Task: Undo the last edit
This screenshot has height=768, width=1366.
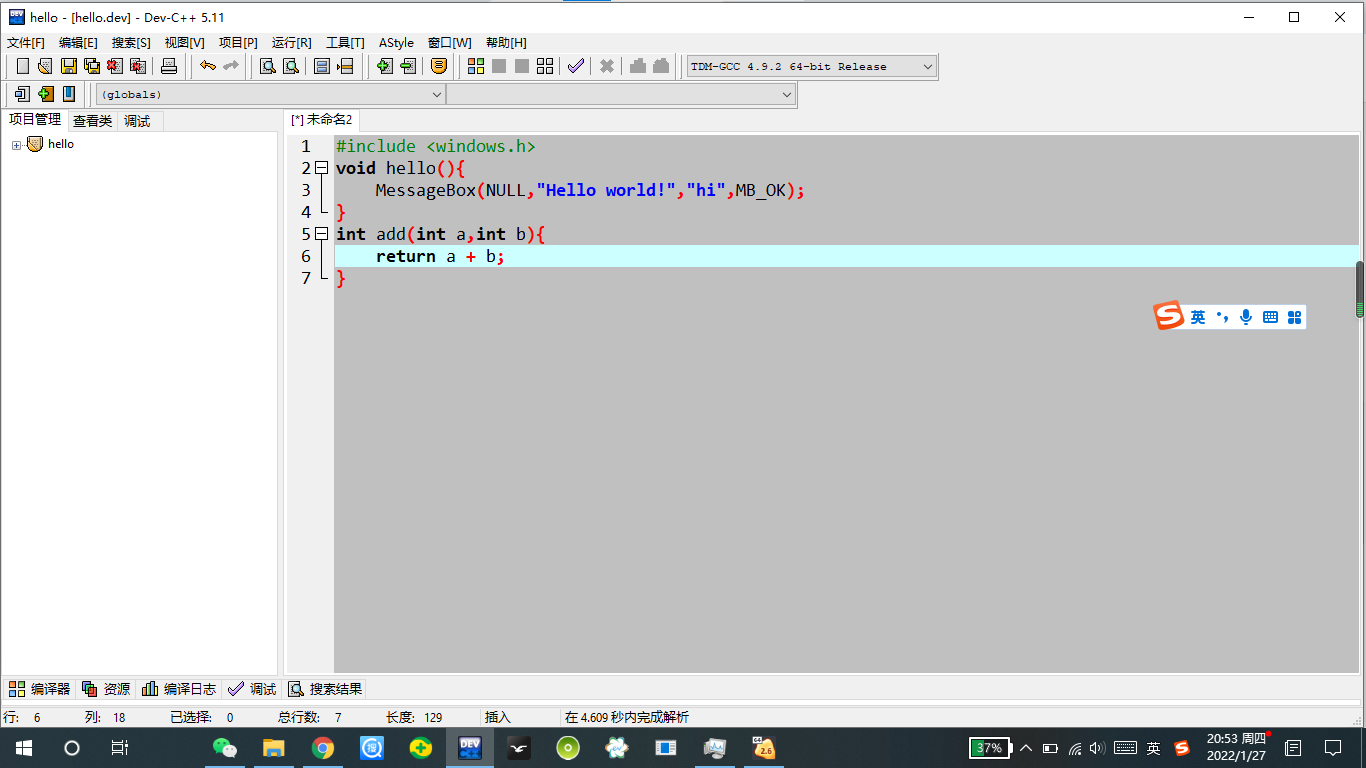Action: tap(209, 66)
